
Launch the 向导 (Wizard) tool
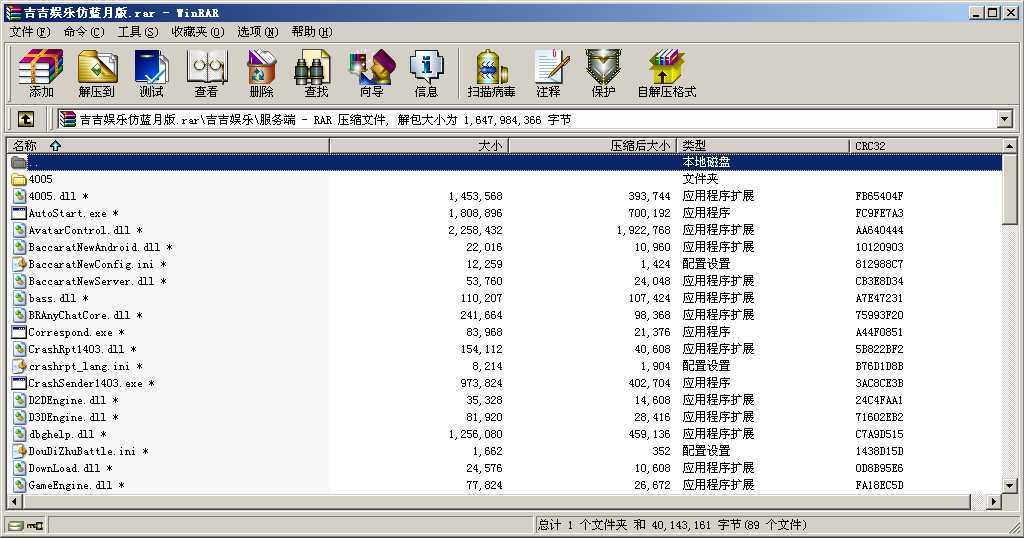(x=371, y=73)
